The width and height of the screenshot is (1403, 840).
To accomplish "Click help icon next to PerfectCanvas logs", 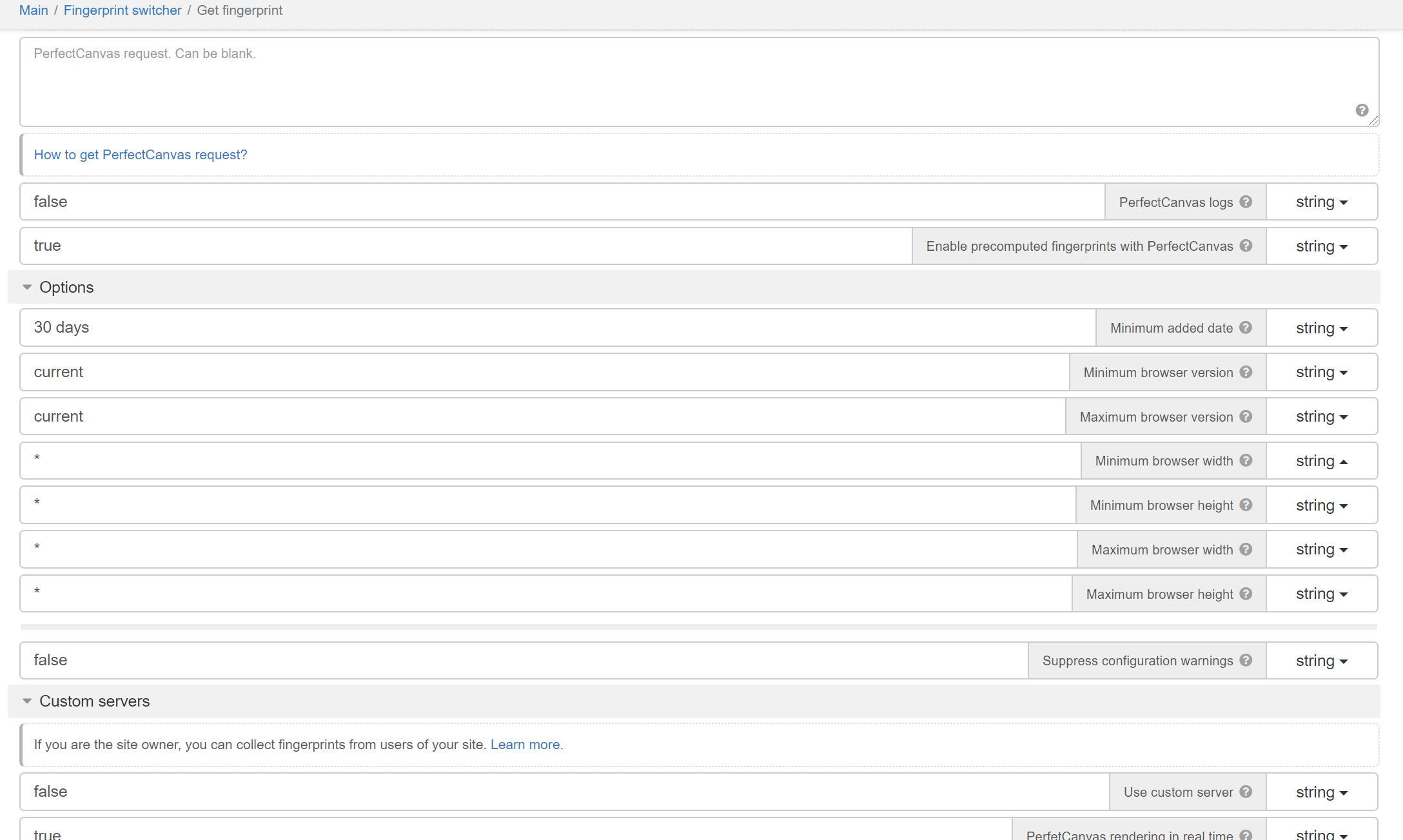I will tap(1246, 202).
